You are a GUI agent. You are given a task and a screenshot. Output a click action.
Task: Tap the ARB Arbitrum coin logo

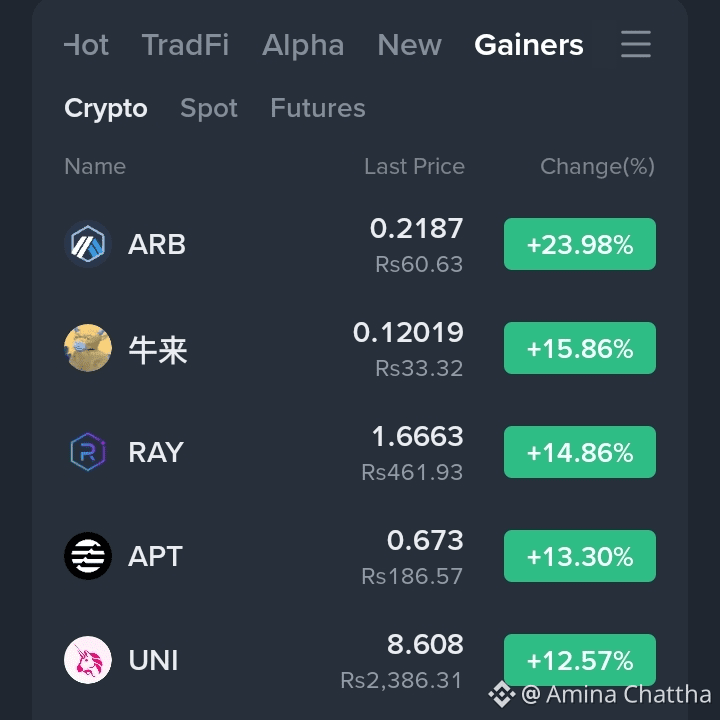(x=88, y=244)
